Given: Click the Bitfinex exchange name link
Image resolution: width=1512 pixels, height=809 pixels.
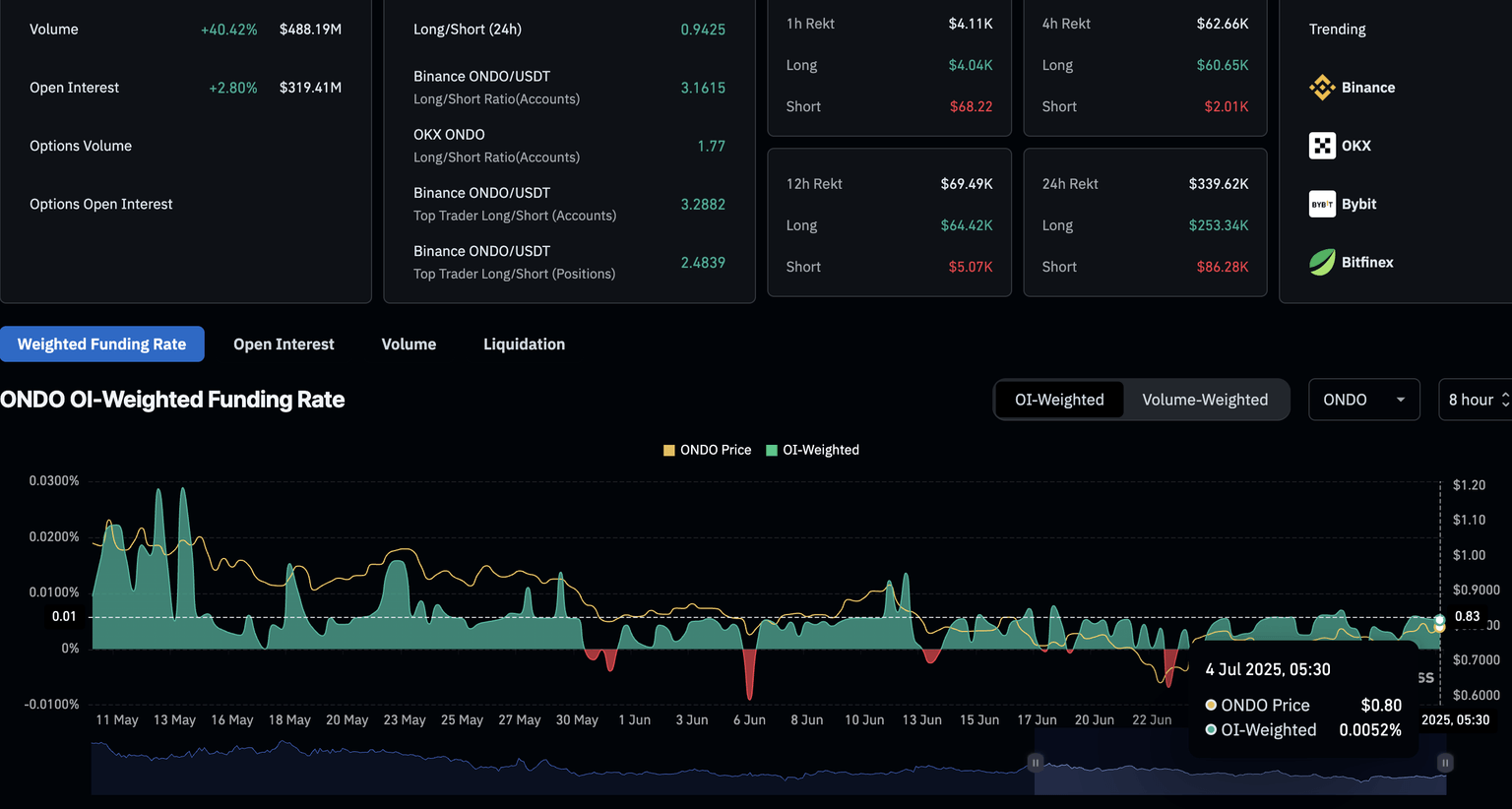Looking at the screenshot, I should point(1366,262).
